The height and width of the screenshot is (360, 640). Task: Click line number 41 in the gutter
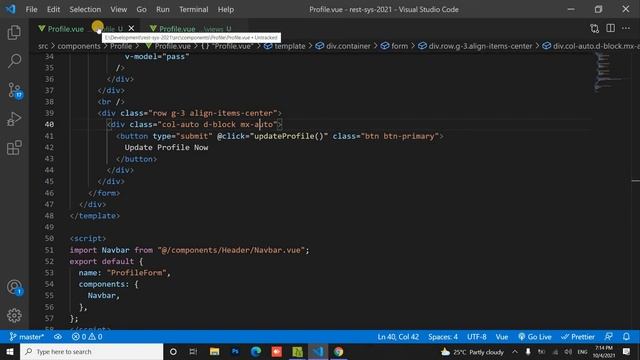click(49, 136)
